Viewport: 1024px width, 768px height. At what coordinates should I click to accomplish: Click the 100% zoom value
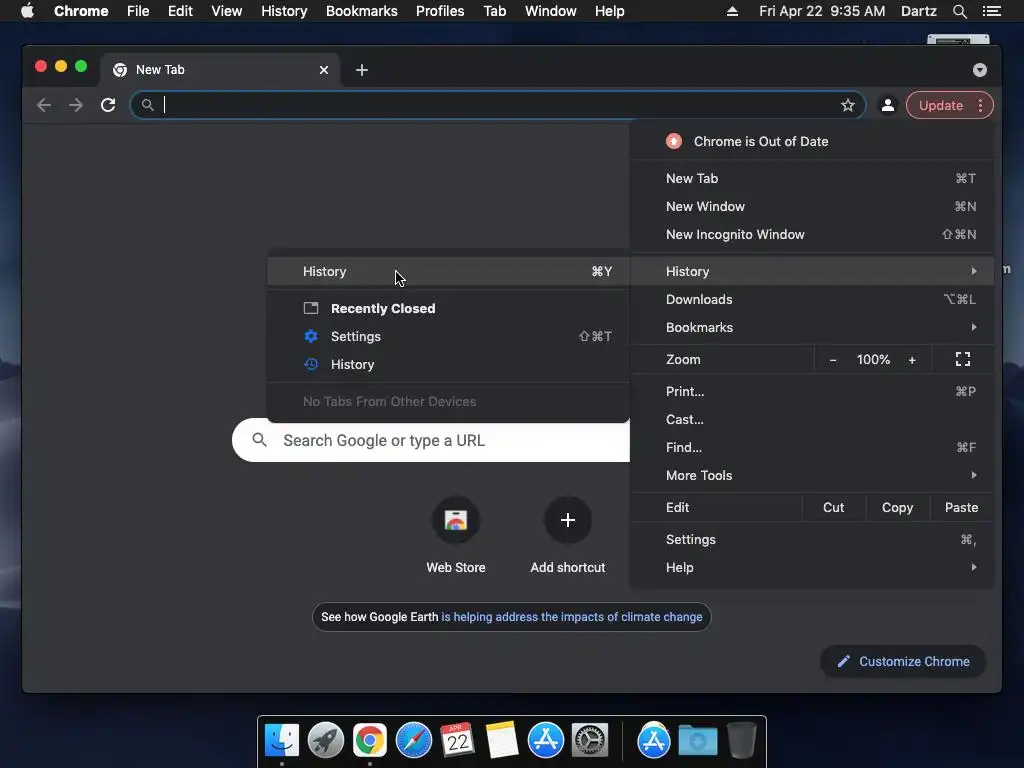pyautogui.click(x=873, y=360)
